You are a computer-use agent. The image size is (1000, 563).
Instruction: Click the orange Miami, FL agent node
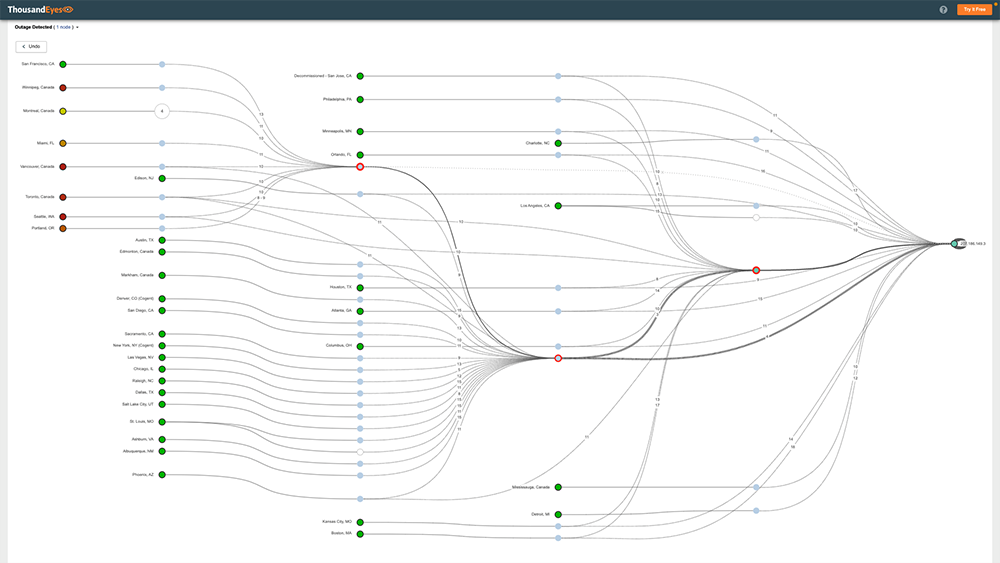point(63,143)
